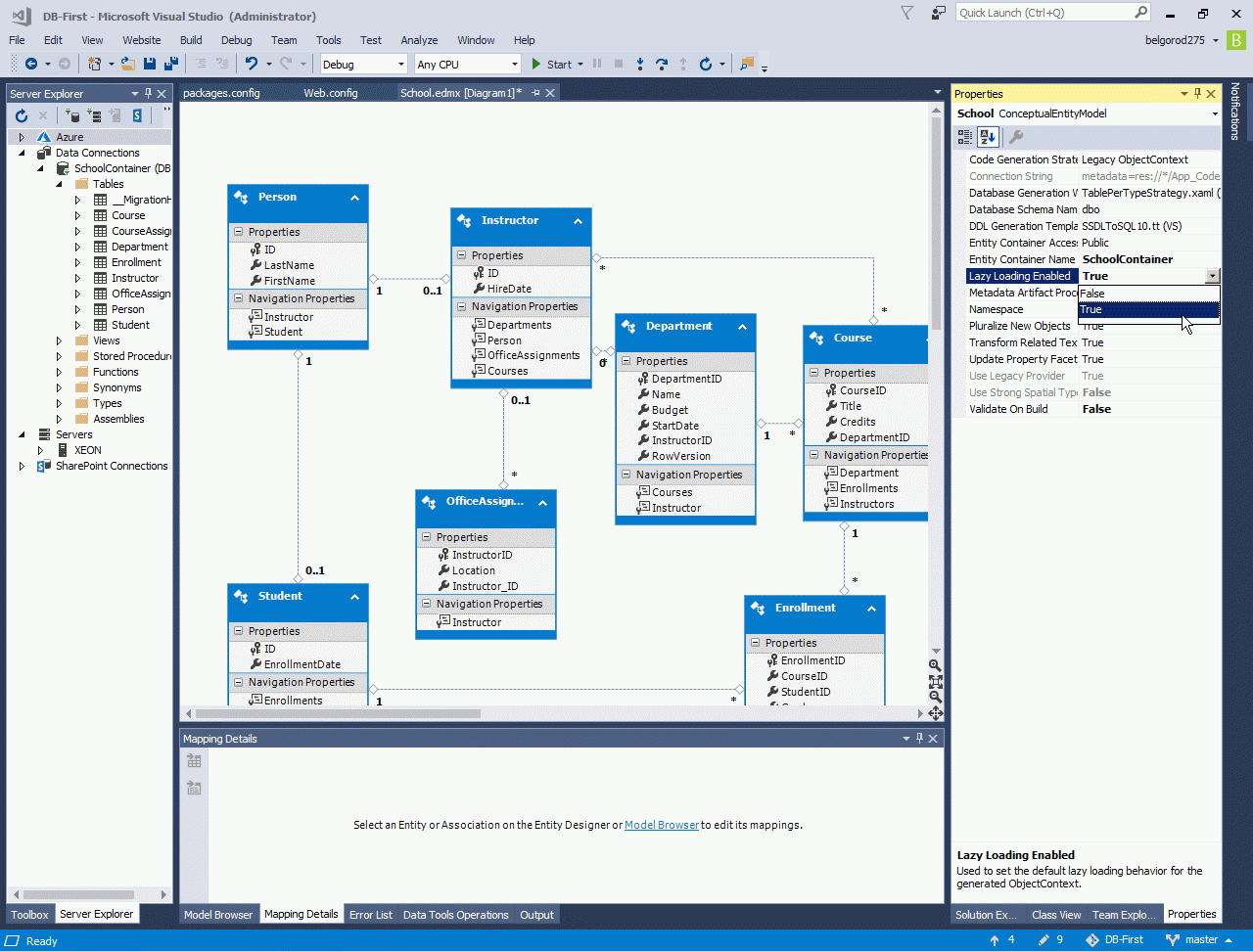Screen dimensions: 1253x952
Task: Click the diagram pan thumbnail viewer icon
Action: [x=936, y=713]
